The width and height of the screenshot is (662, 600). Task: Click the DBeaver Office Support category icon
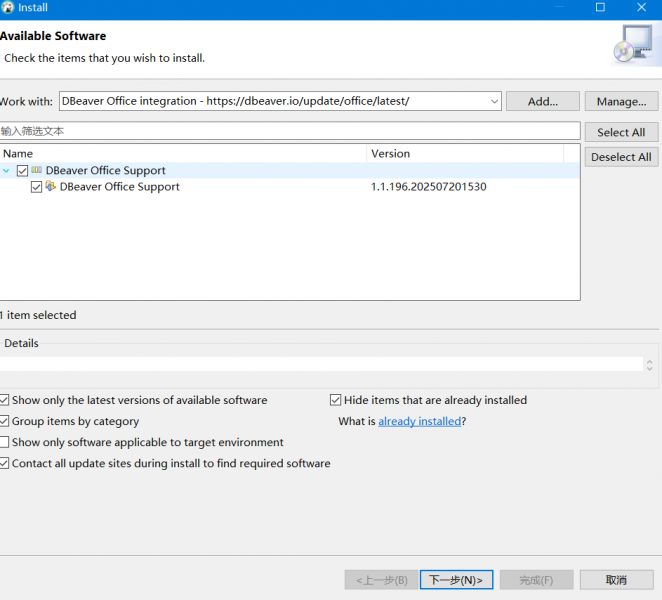click(37, 171)
